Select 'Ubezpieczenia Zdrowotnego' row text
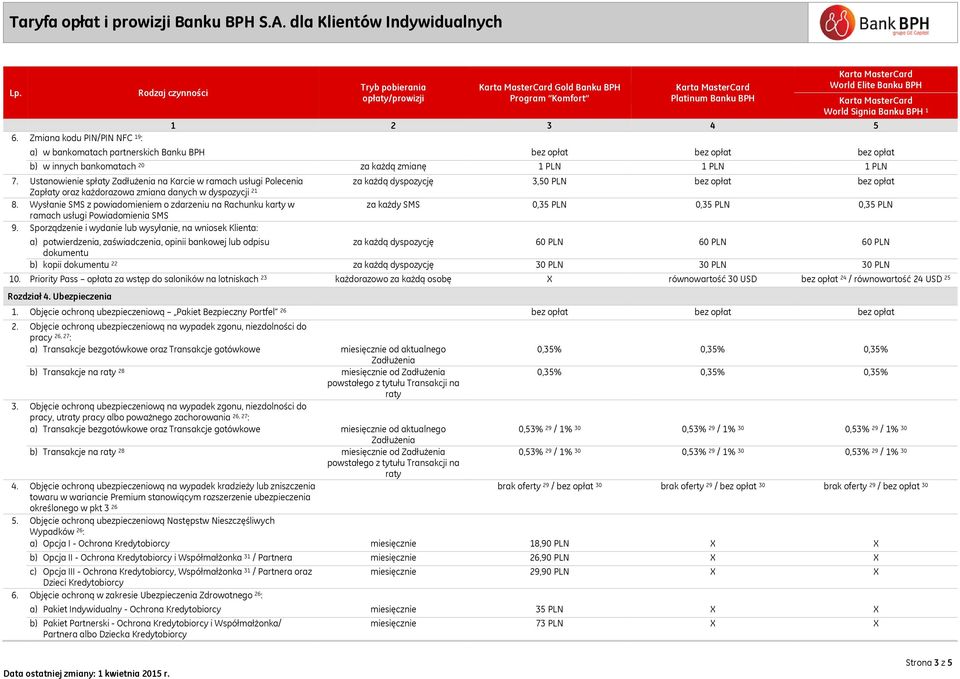This screenshot has height=679, width=960. [x=146, y=596]
